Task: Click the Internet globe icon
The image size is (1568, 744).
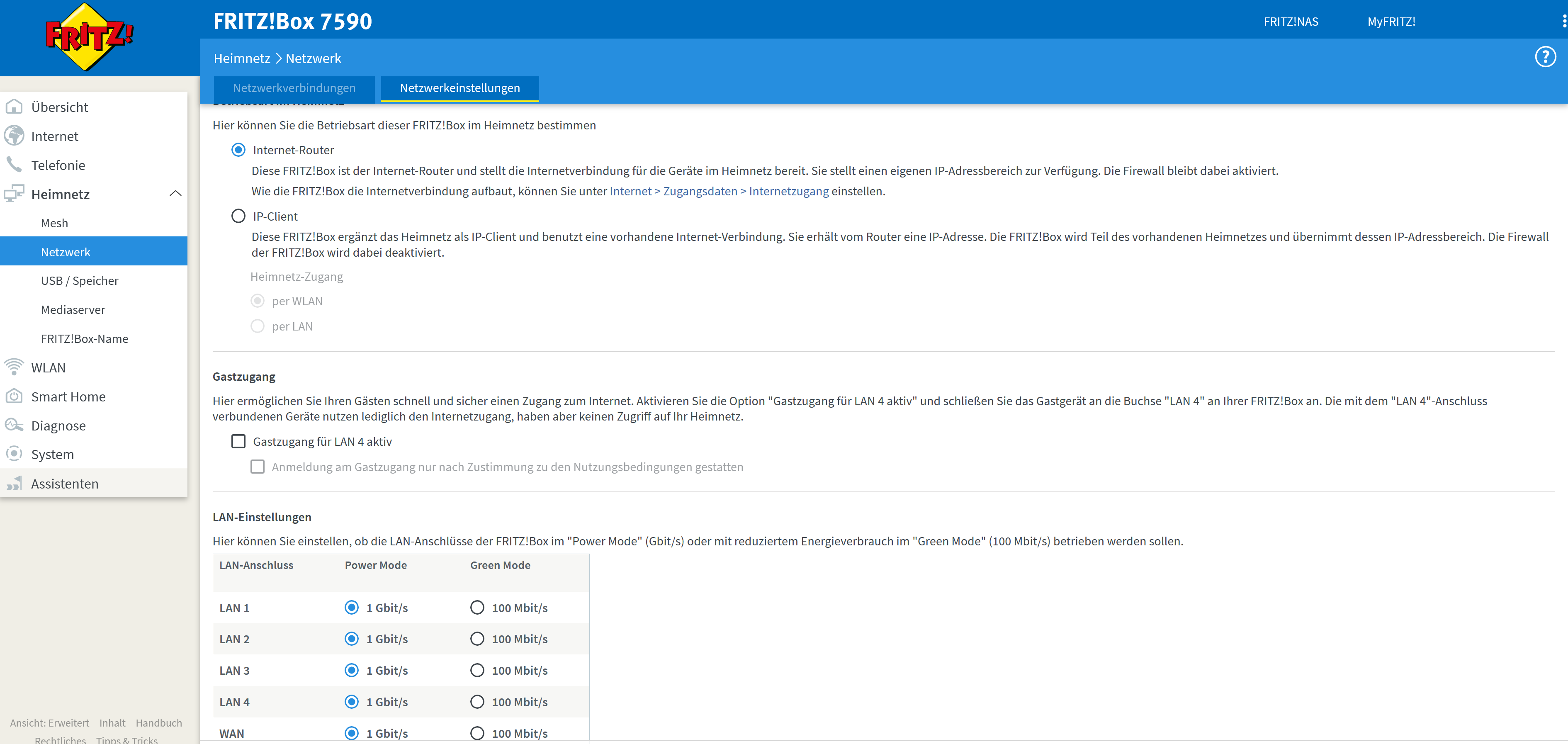Action: pos(14,136)
